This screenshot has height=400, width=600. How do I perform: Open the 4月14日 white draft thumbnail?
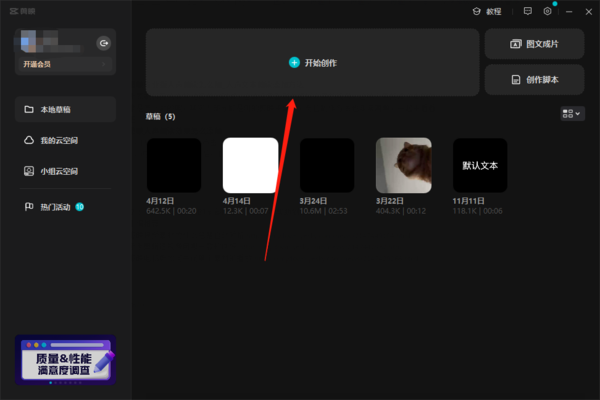coord(251,165)
